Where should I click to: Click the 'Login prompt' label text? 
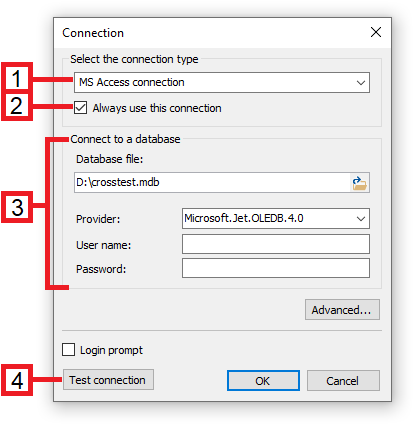pyautogui.click(x=111, y=350)
